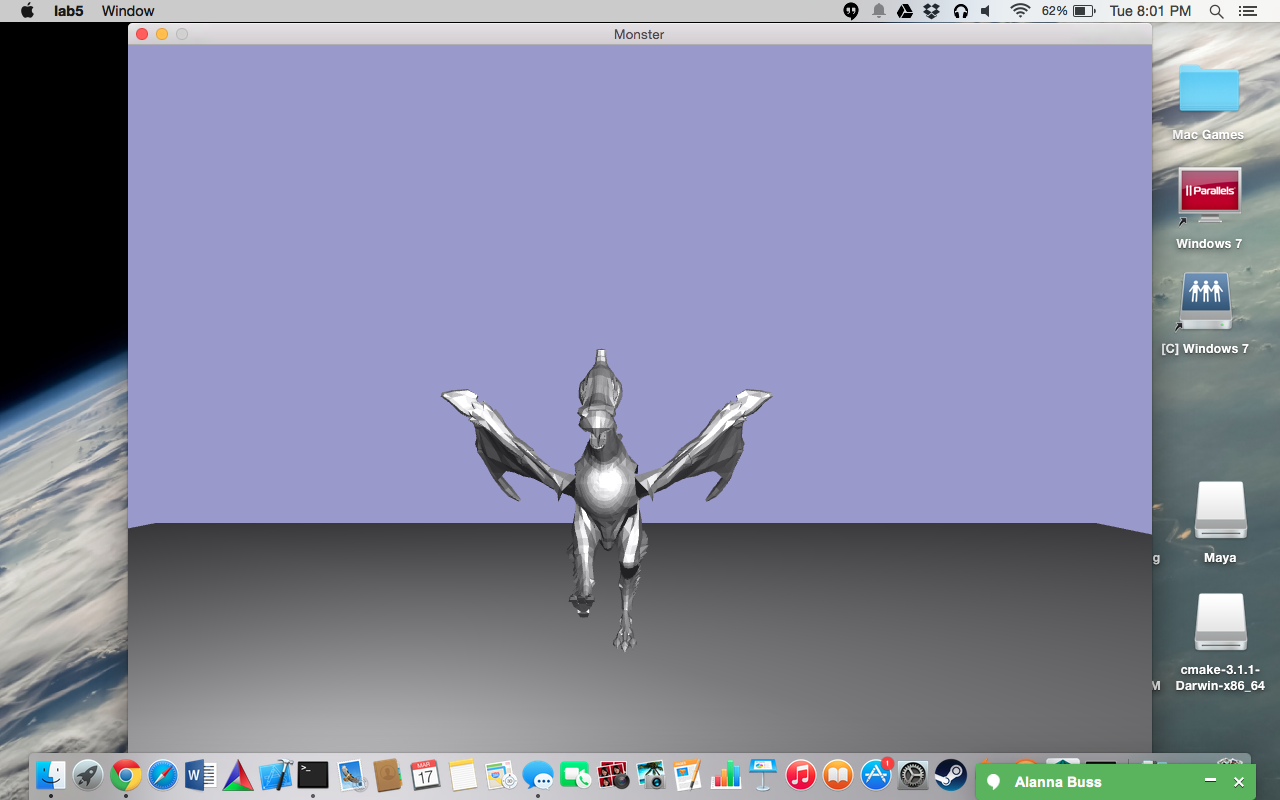The height and width of the screenshot is (800, 1280).
Task: Open CMake triangle icon in dock
Action: coord(238,775)
